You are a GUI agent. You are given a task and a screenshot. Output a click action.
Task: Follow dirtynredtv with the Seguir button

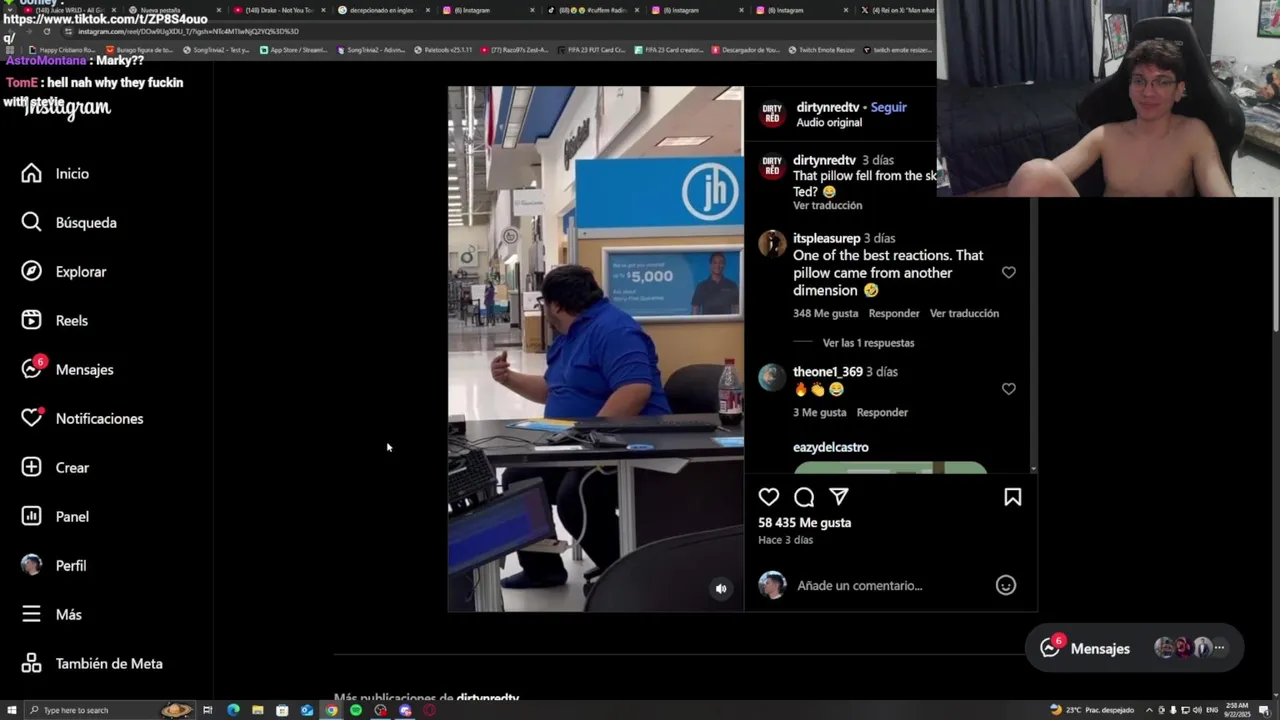point(888,107)
